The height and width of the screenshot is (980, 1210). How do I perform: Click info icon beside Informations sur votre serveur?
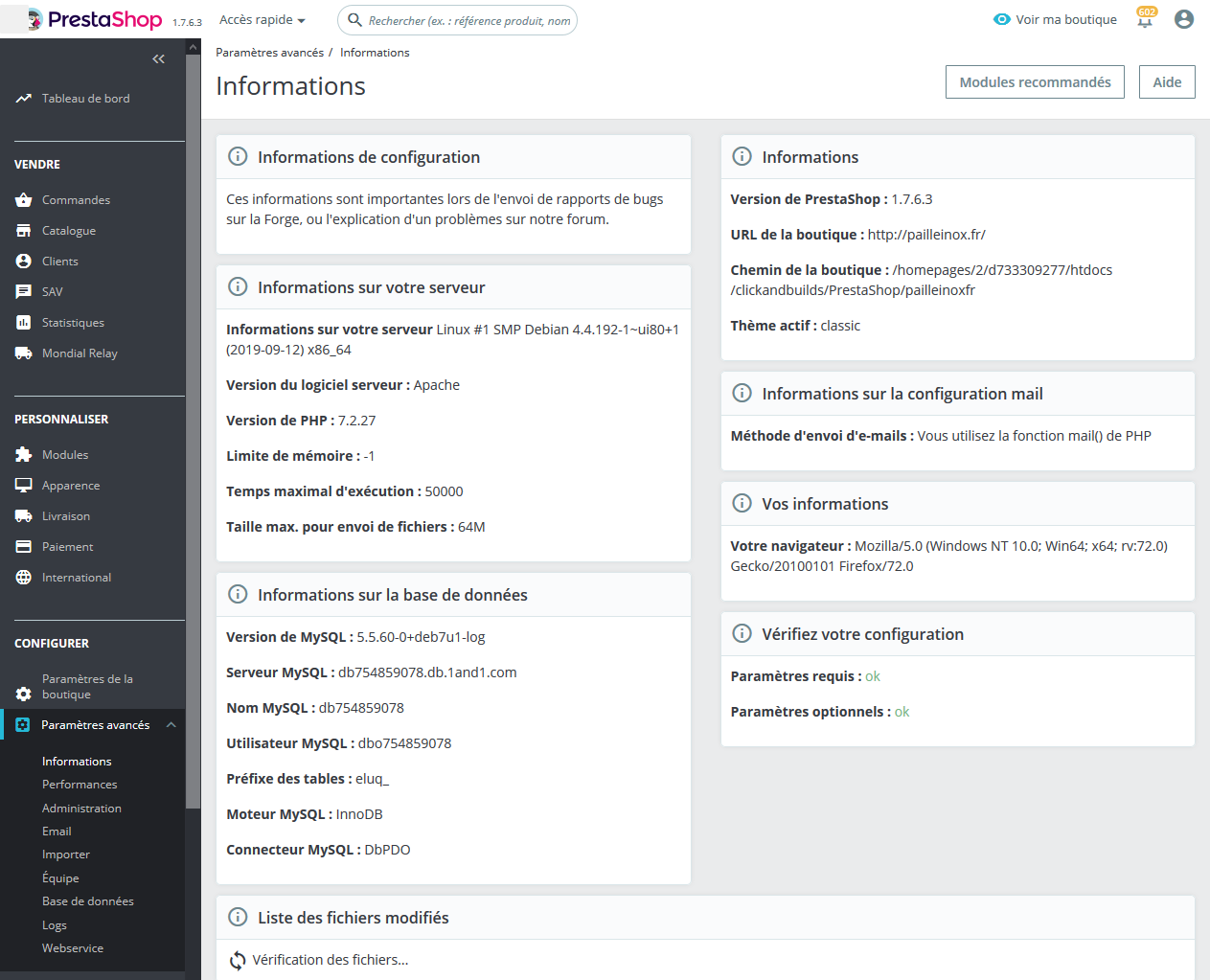point(238,286)
